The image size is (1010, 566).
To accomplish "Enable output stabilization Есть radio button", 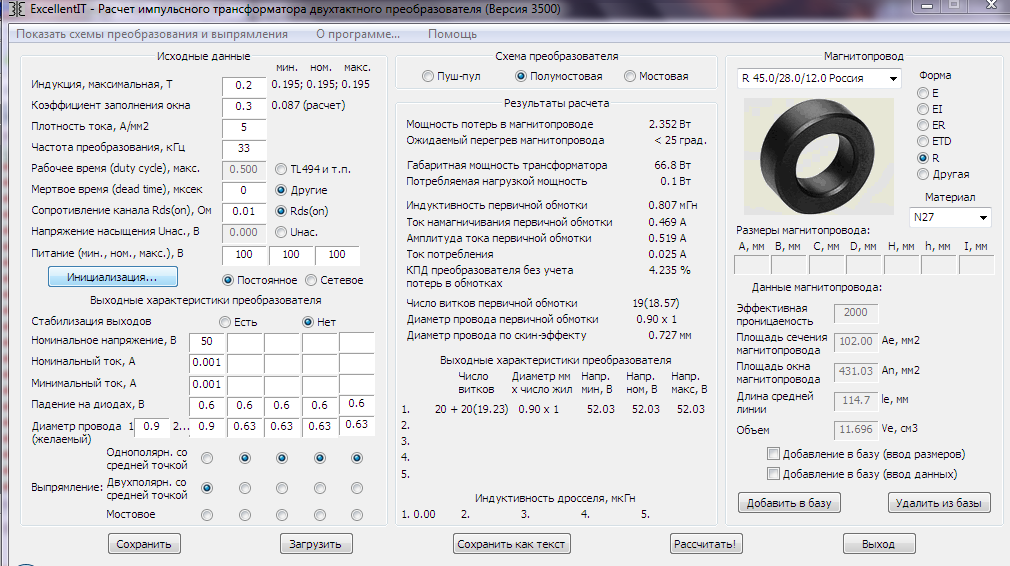I will point(225,322).
